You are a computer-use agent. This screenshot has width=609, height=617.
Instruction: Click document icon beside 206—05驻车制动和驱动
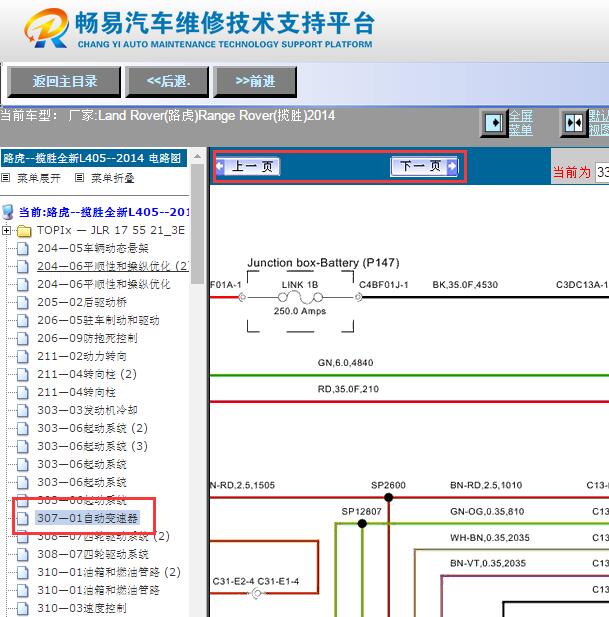click(23, 321)
